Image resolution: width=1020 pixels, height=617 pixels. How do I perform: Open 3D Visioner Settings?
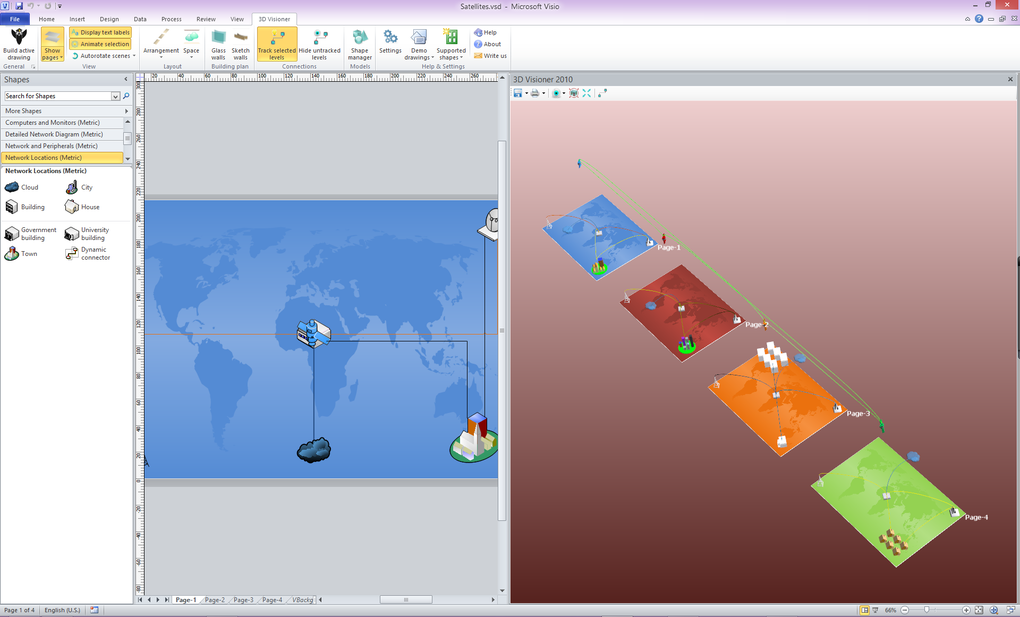pos(390,42)
